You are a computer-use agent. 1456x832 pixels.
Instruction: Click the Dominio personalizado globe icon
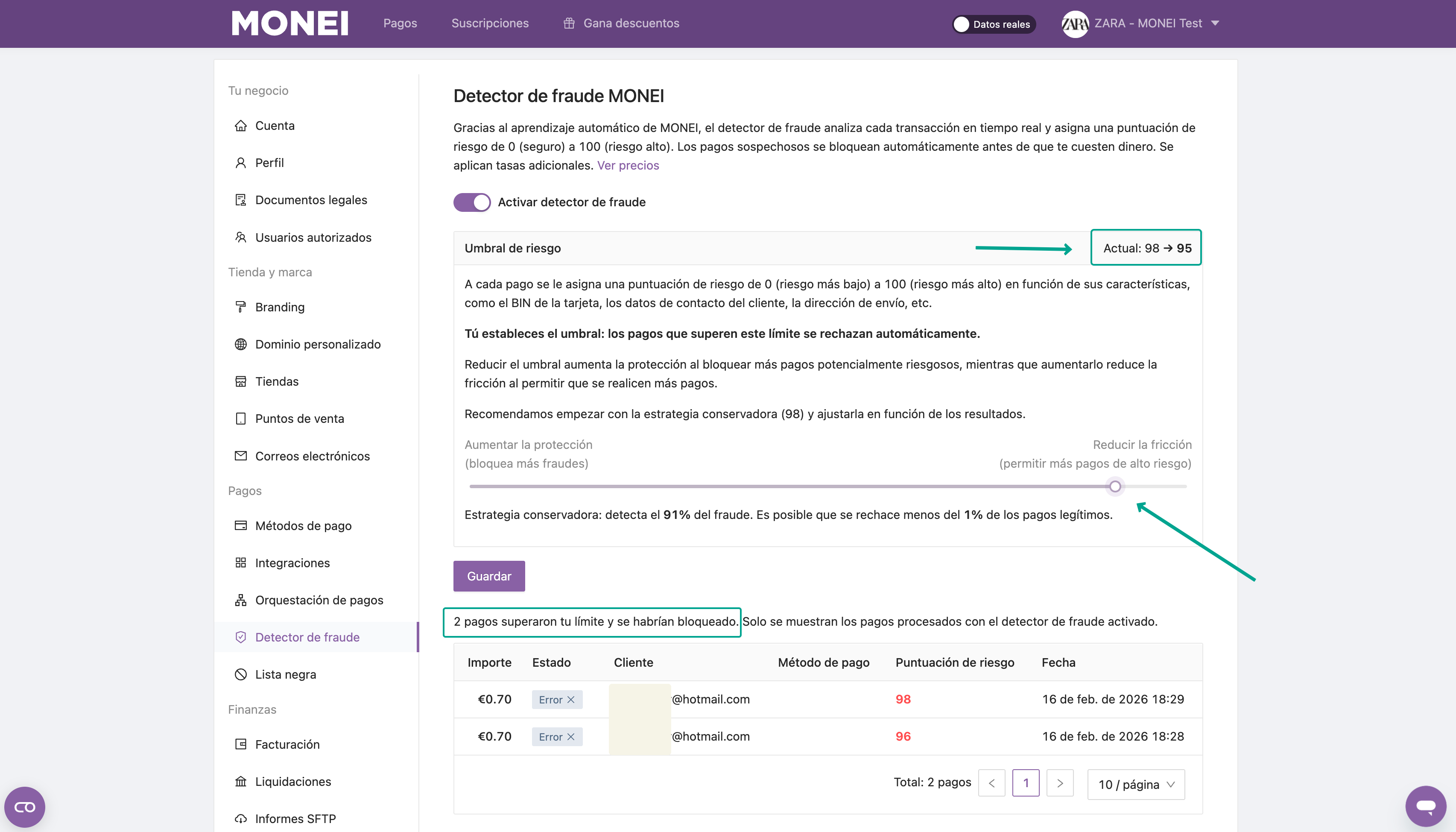click(240, 344)
